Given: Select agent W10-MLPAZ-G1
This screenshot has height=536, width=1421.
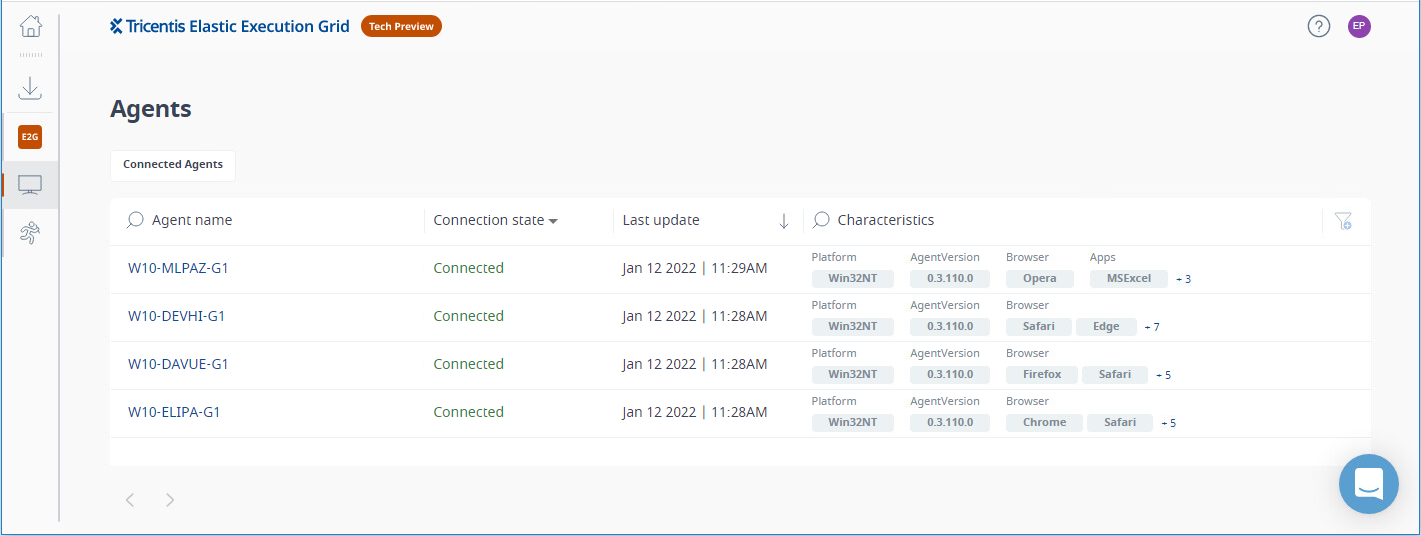Looking at the screenshot, I should 178,268.
